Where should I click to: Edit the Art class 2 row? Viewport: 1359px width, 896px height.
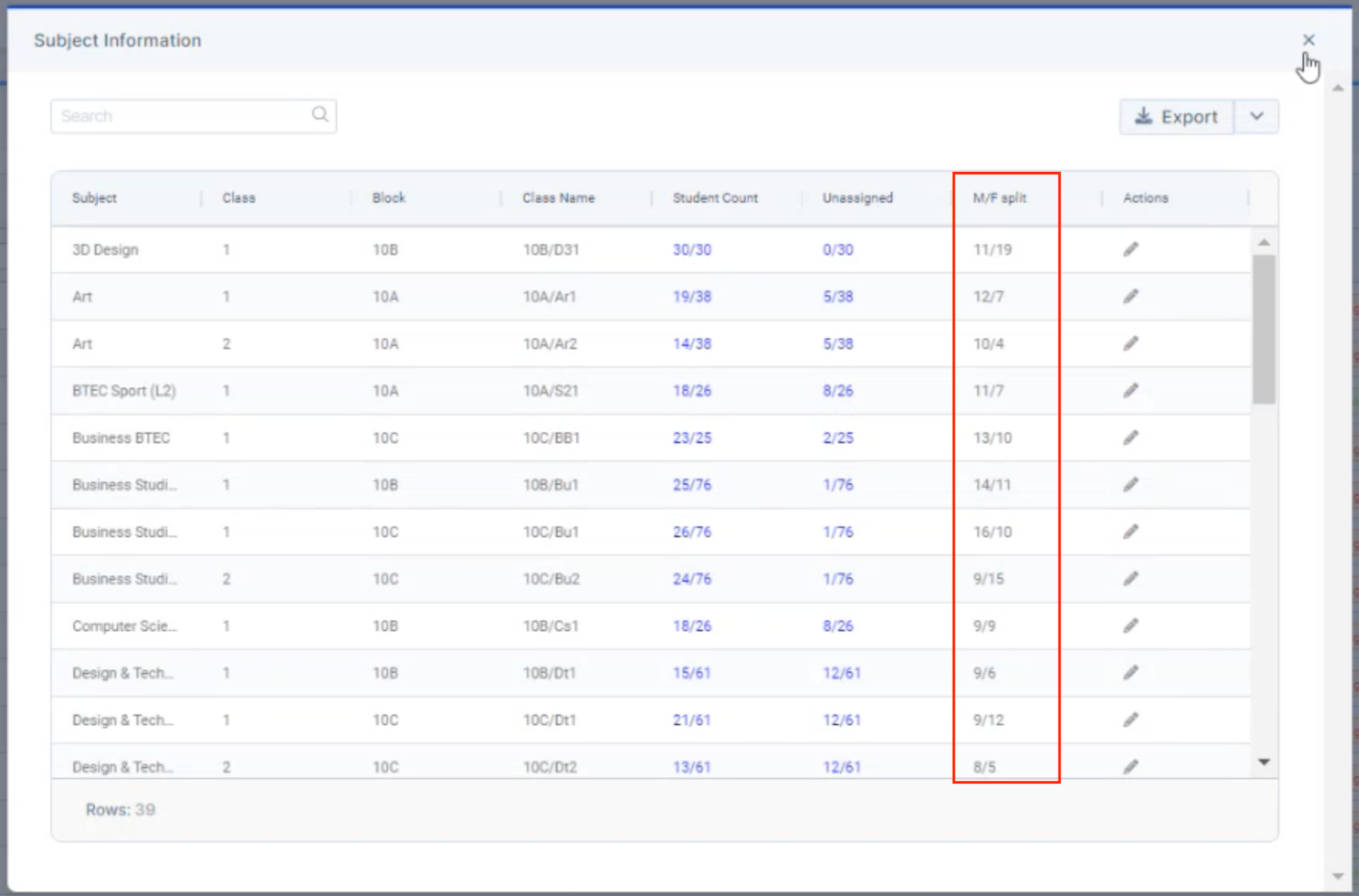[x=1131, y=344]
